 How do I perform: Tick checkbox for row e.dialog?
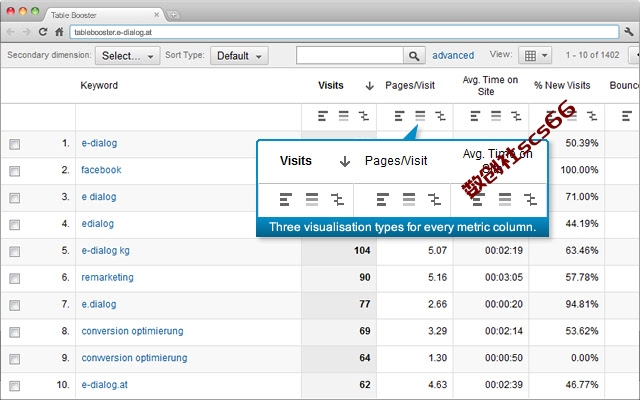15,305
